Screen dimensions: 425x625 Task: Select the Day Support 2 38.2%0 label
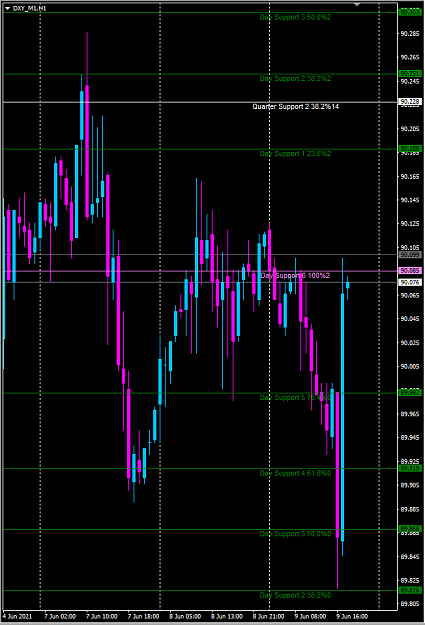pyautogui.click(x=295, y=595)
